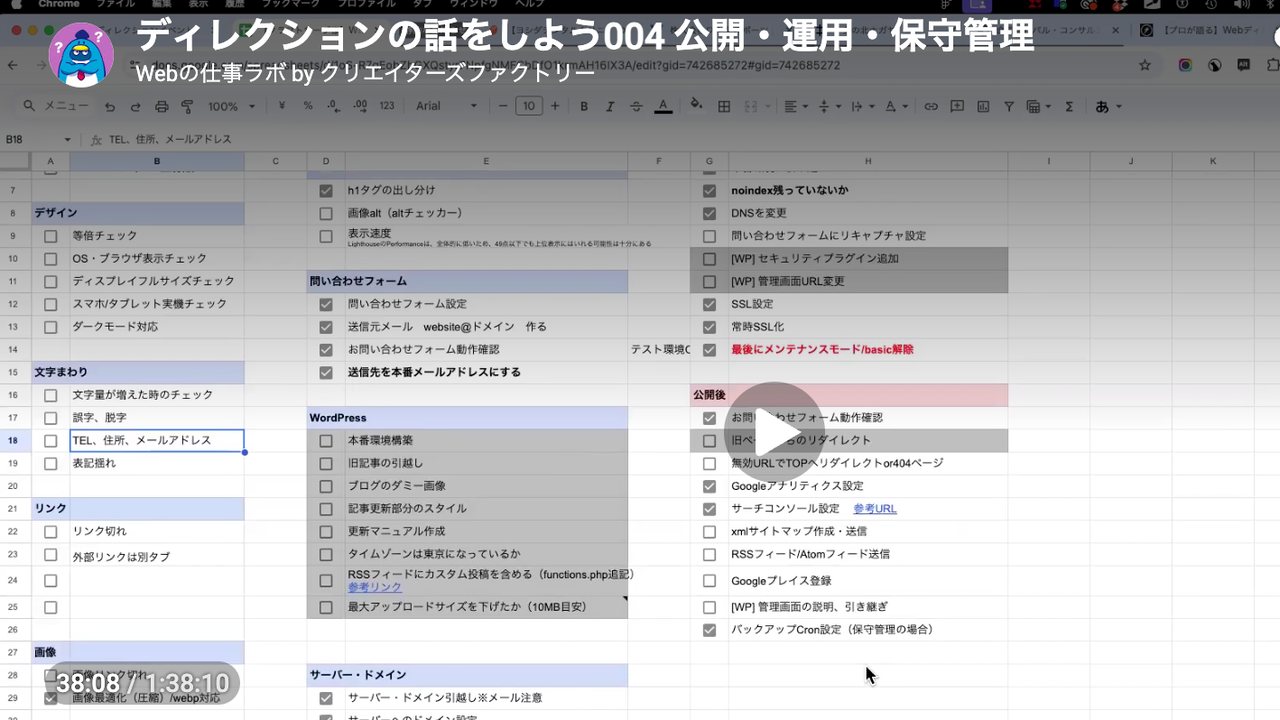Open the Arial font dropdown
This screenshot has height=720, width=1280.
tap(447, 106)
